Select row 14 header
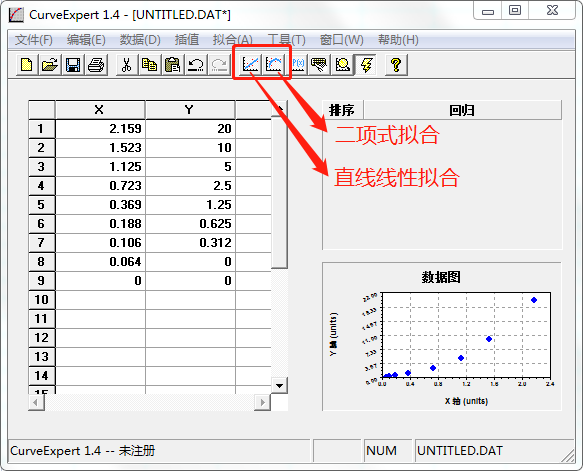 click(42, 376)
